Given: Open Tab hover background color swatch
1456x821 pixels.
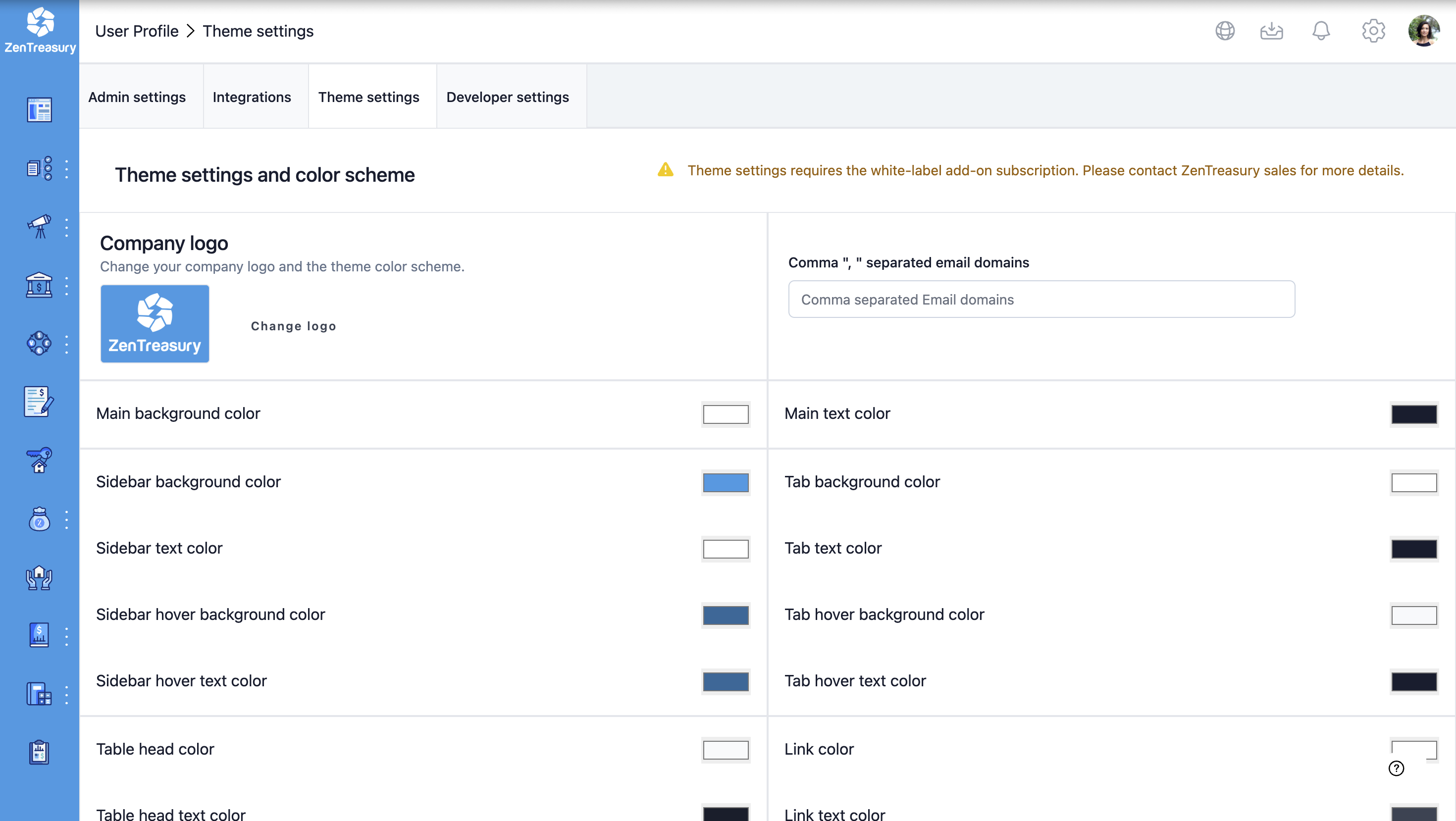Looking at the screenshot, I should tap(1413, 615).
